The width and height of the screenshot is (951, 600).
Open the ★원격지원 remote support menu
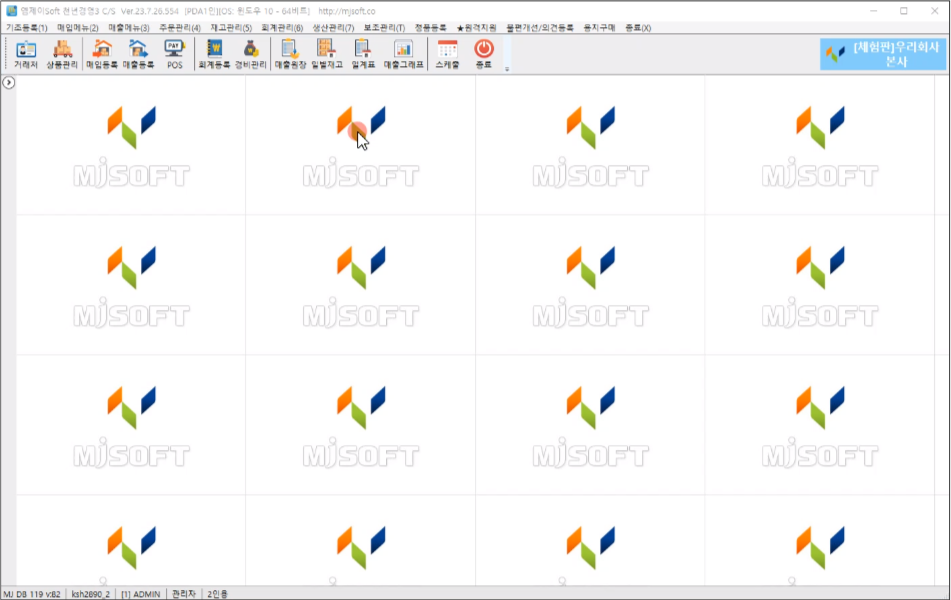point(476,28)
